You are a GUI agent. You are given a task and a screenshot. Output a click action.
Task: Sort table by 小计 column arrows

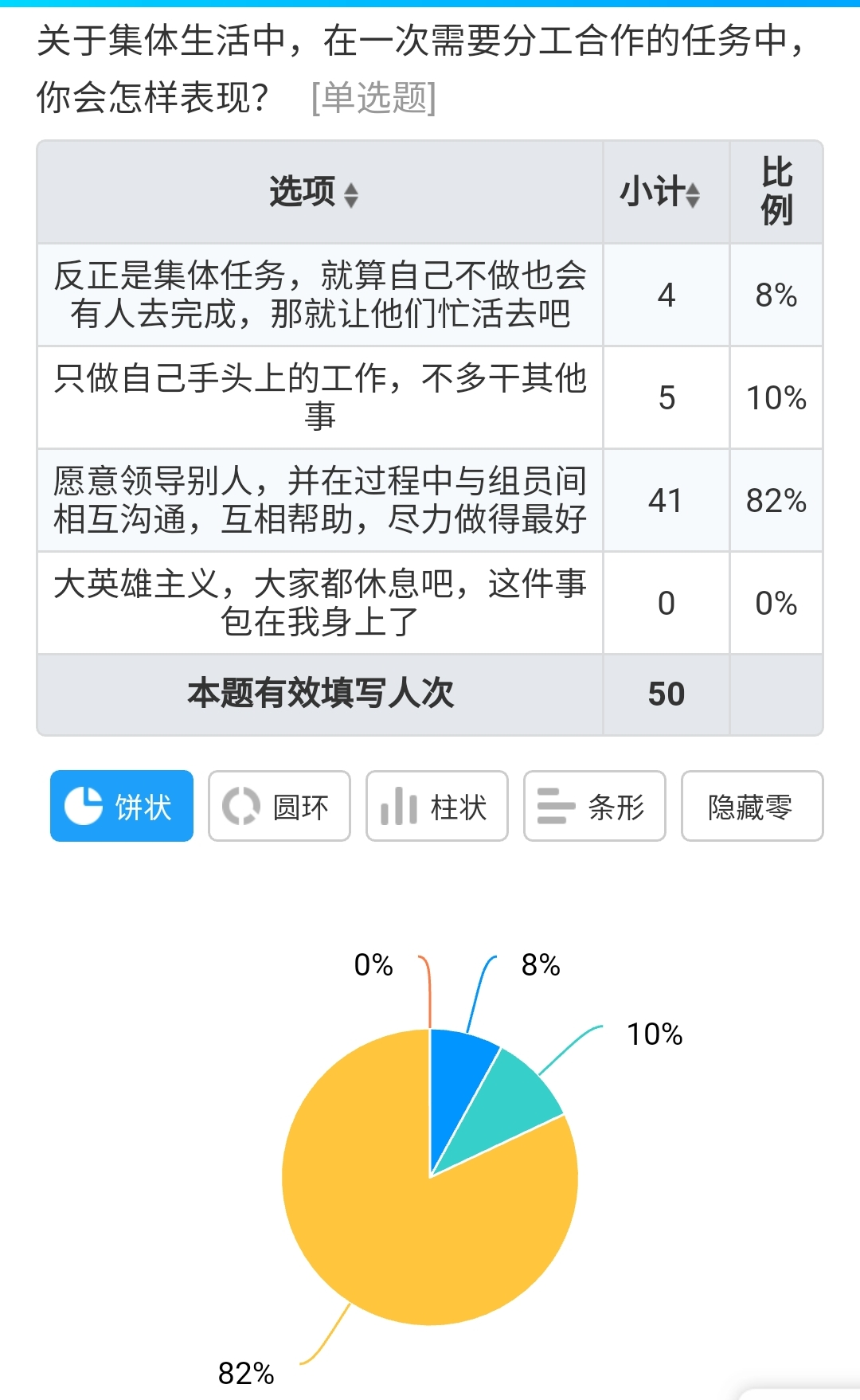coord(693,194)
